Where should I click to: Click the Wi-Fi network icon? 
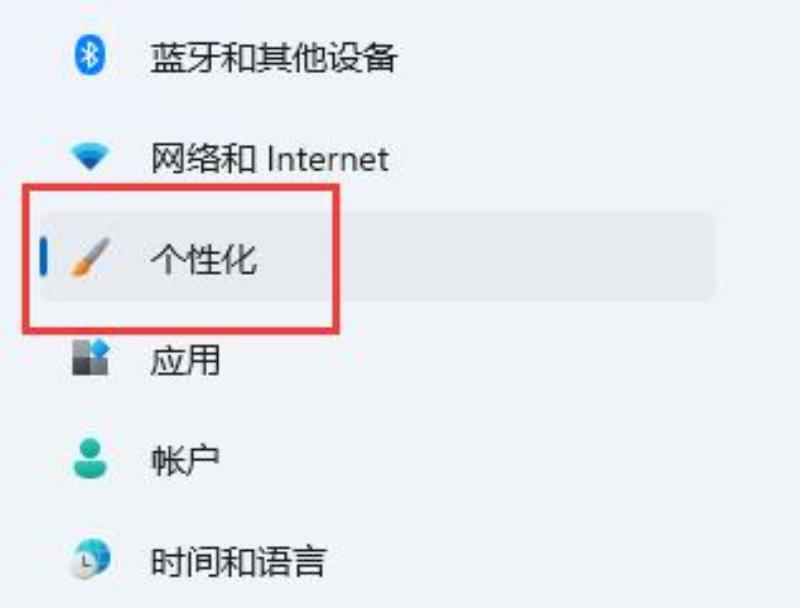(90, 157)
